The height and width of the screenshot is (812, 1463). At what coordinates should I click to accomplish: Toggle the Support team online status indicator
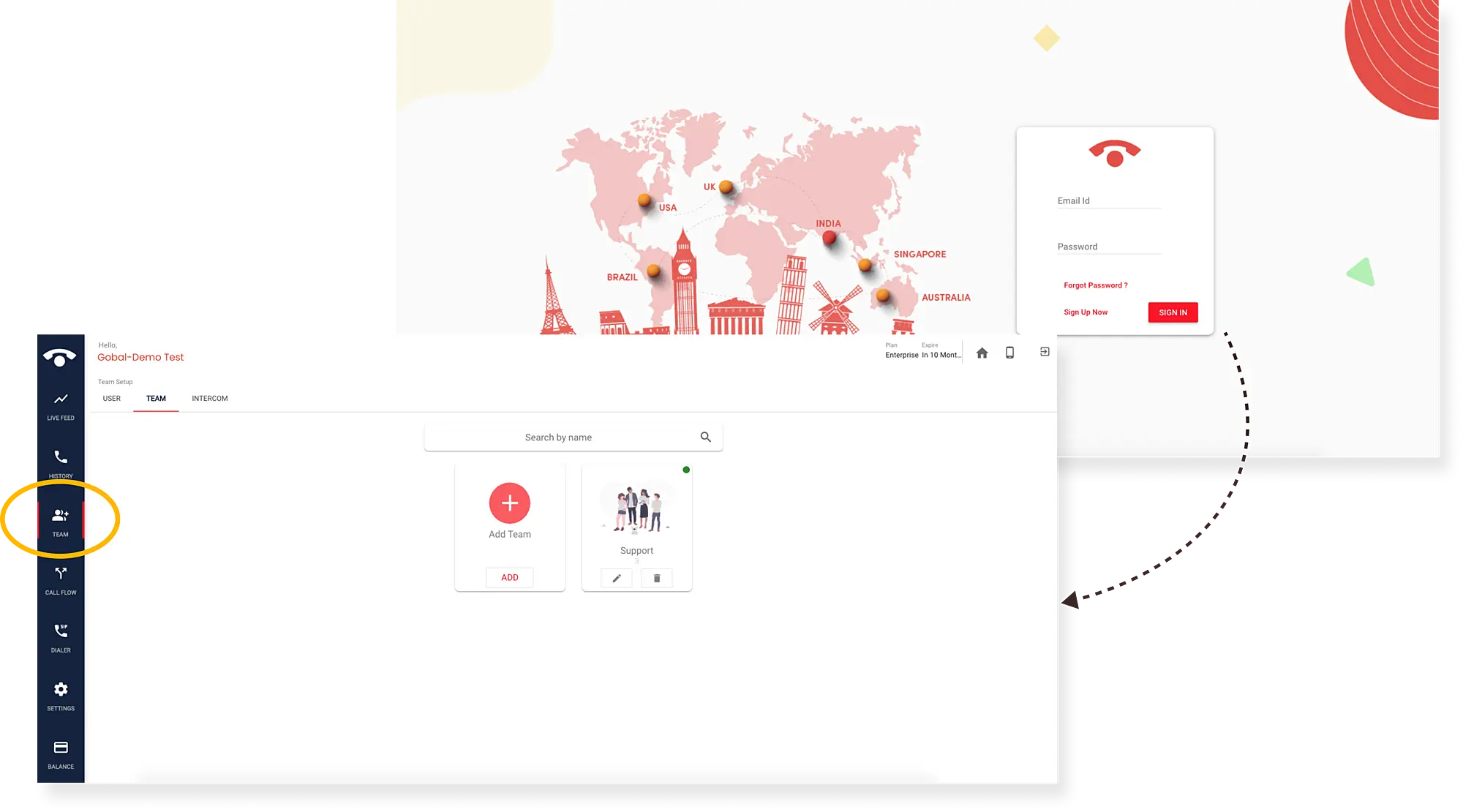[686, 470]
